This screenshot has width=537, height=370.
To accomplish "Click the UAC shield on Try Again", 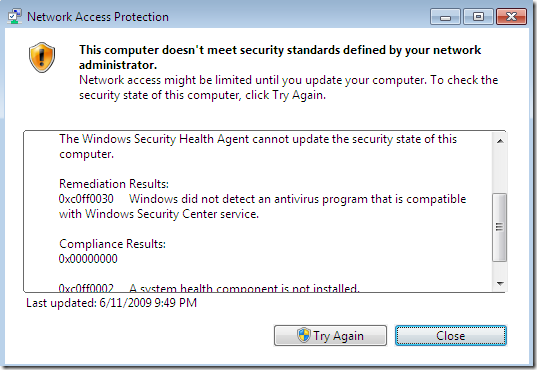I will 303,335.
